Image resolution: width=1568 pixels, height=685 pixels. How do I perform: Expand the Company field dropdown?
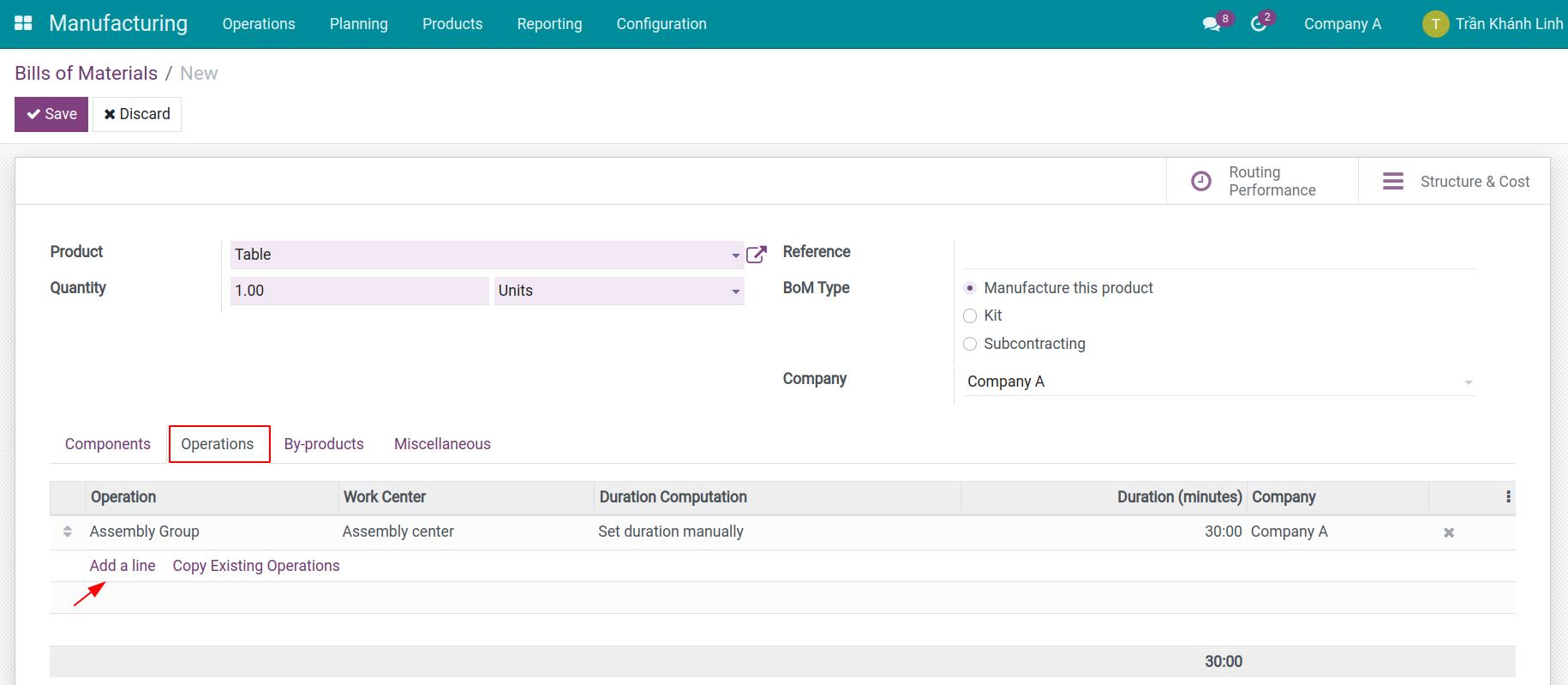[1469, 382]
